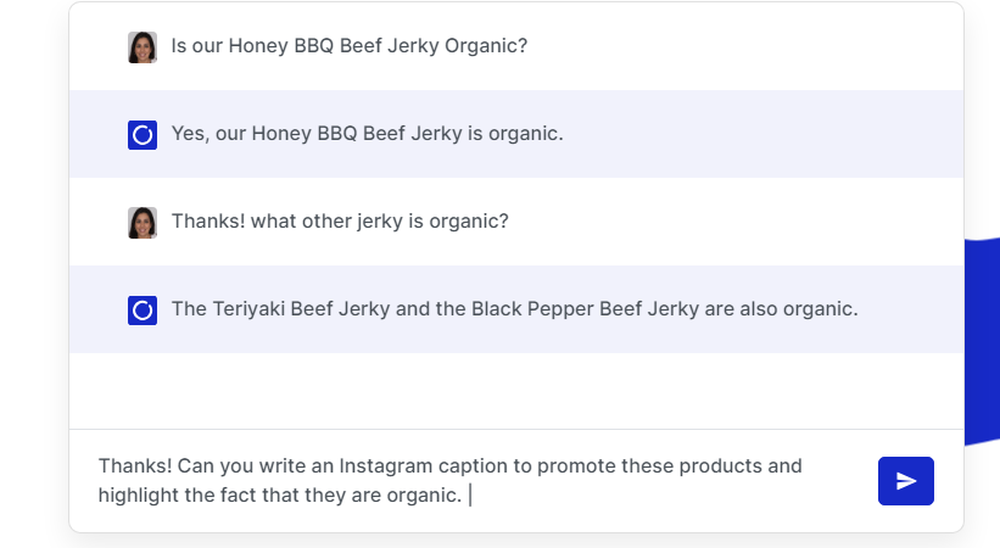Click "promote these products" in the draft text
The image size is (1000, 548).
tap(649, 466)
